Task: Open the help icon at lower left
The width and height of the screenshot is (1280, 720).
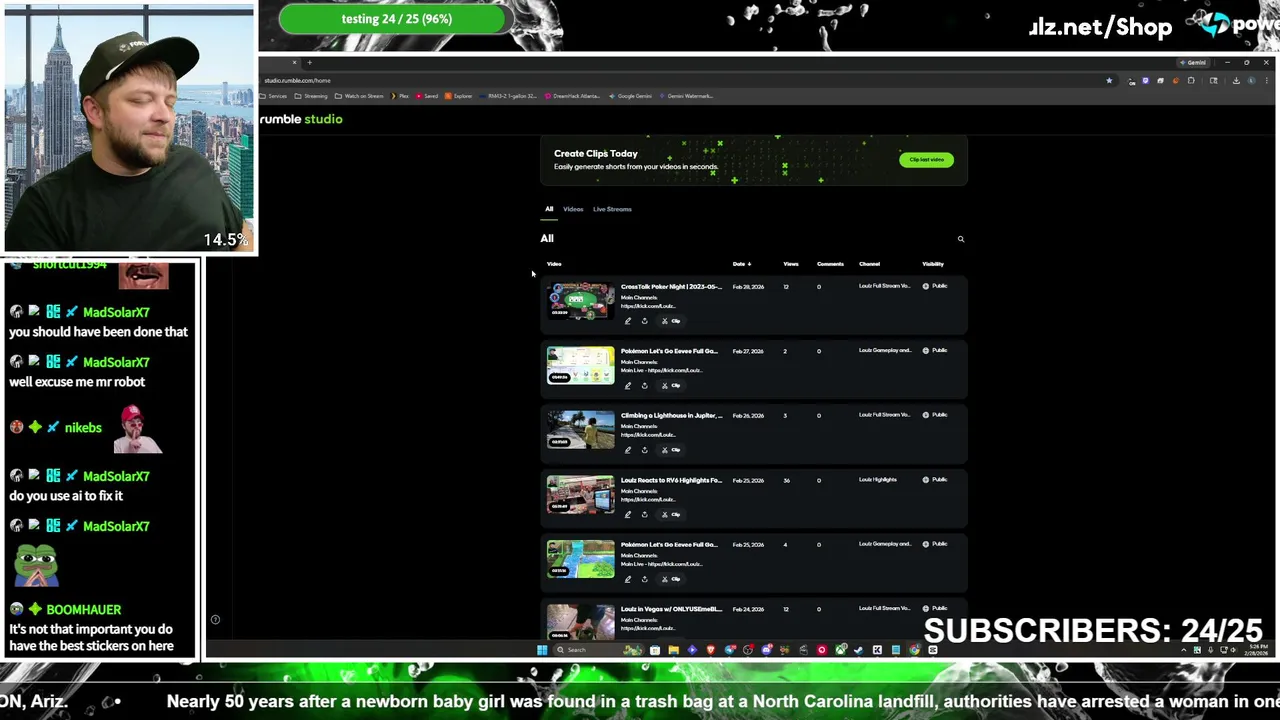Action: tap(215, 619)
